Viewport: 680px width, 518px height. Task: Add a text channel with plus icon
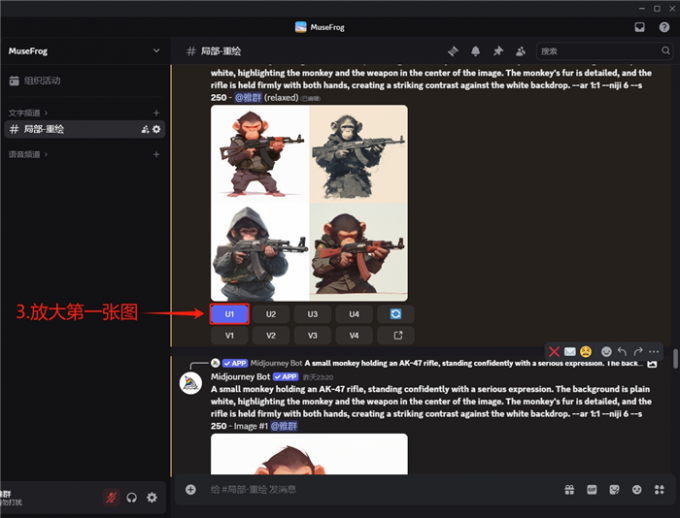(156, 113)
